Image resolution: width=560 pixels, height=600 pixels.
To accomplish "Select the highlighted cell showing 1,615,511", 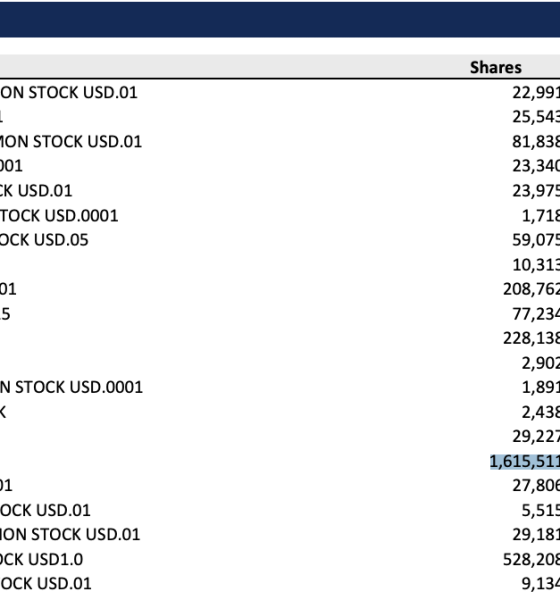I will click(x=525, y=461).
